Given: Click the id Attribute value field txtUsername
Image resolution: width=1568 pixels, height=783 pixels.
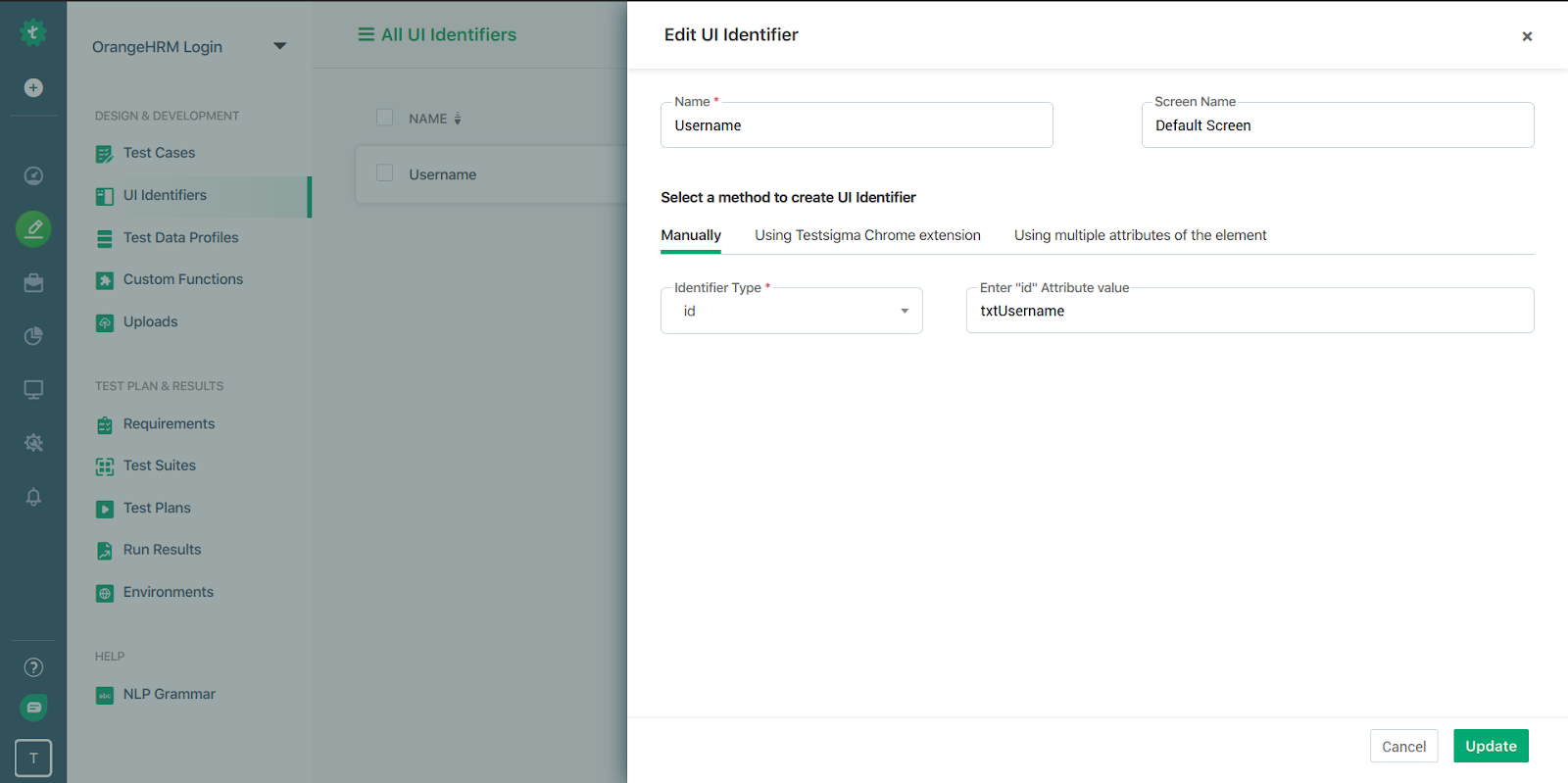Looking at the screenshot, I should coord(1249,311).
